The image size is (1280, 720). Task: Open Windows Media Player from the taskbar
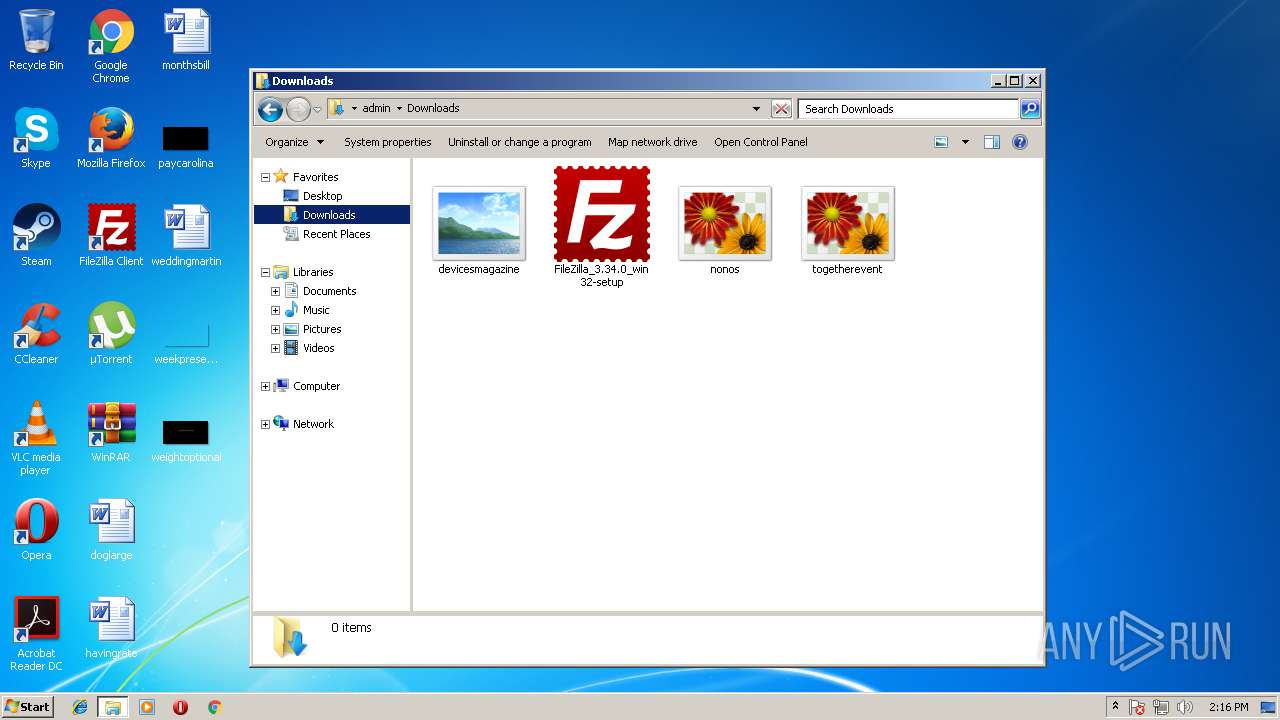click(x=147, y=707)
